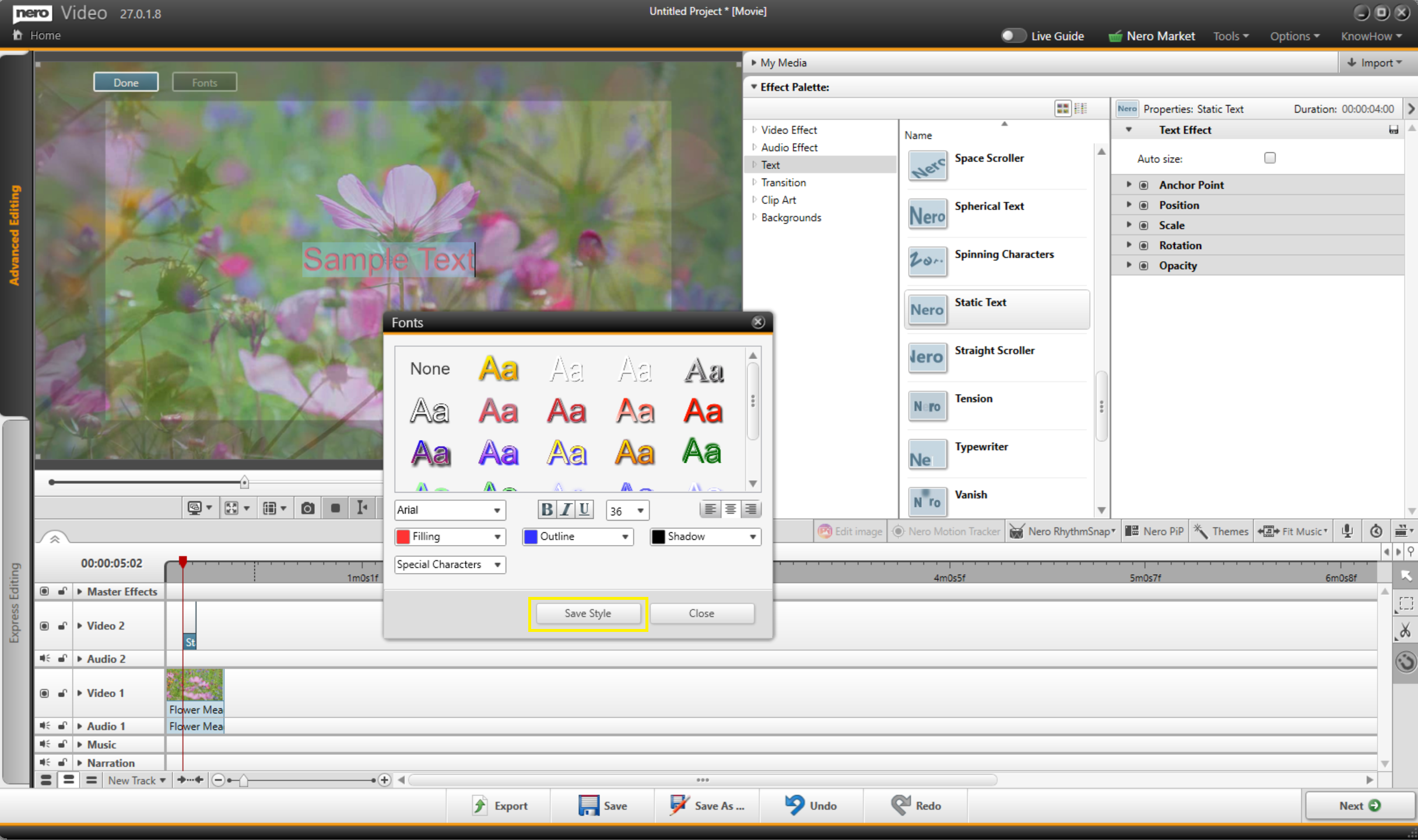This screenshot has width=1418, height=840.
Task: Select Transition in effect palette tree
Action: coord(783,182)
